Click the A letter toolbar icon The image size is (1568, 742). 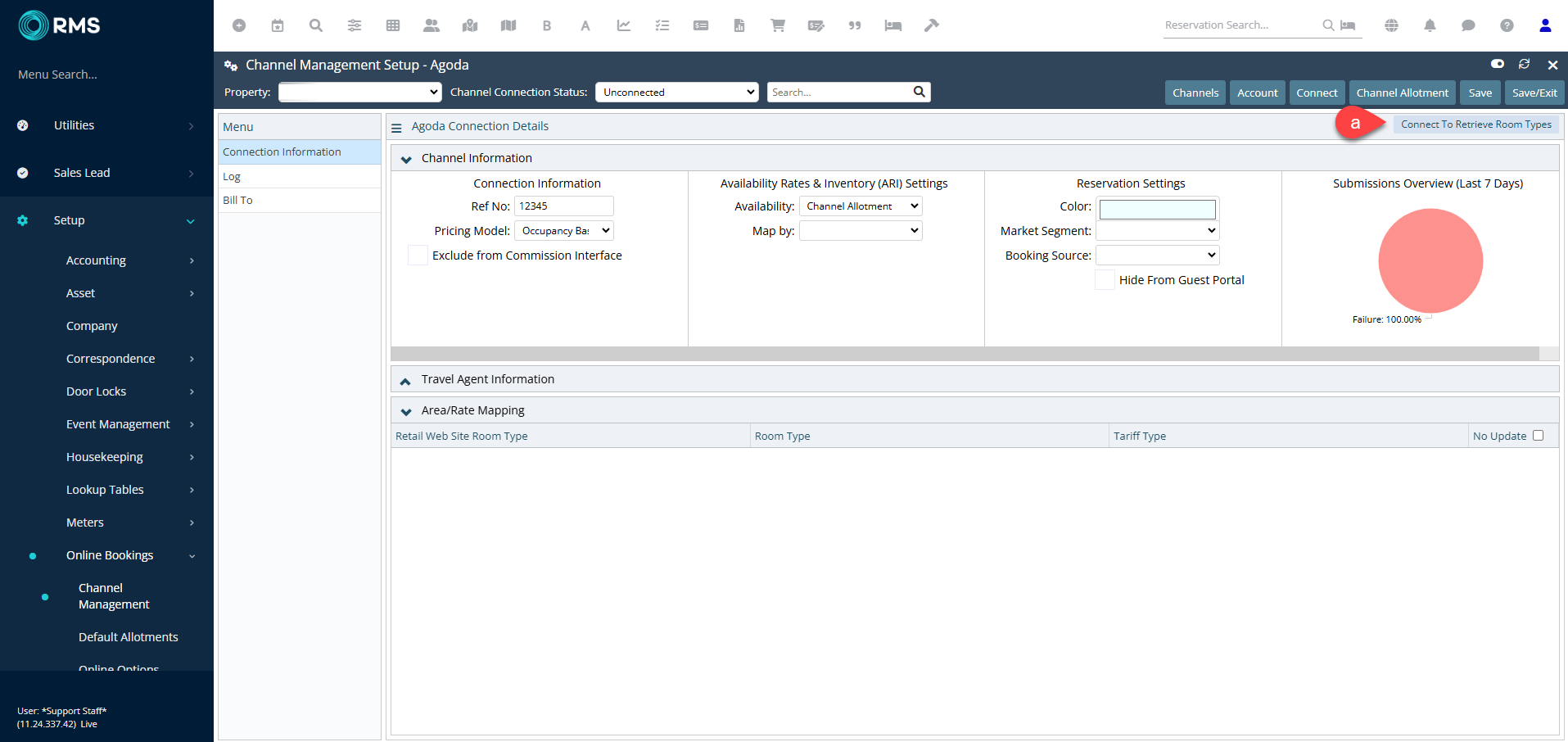585,25
